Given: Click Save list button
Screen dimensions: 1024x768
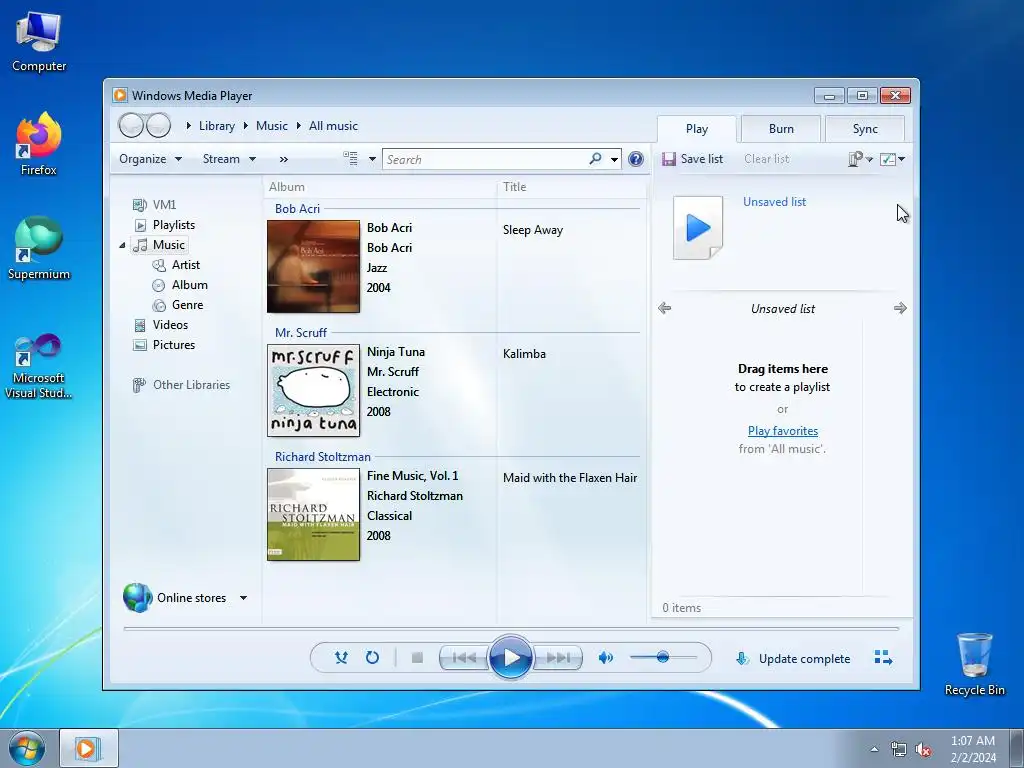Looking at the screenshot, I should [692, 159].
